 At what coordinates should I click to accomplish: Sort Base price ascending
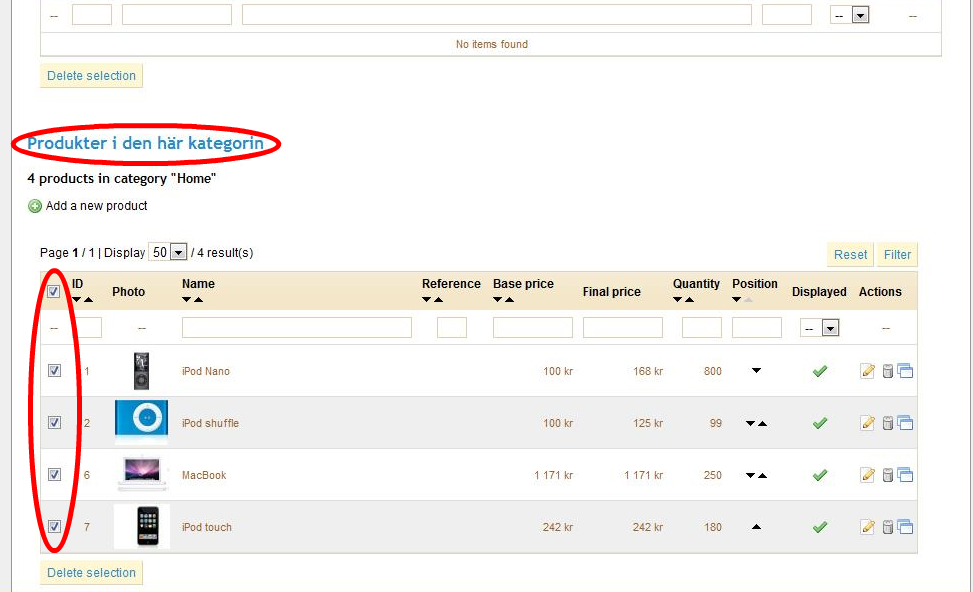[509, 300]
